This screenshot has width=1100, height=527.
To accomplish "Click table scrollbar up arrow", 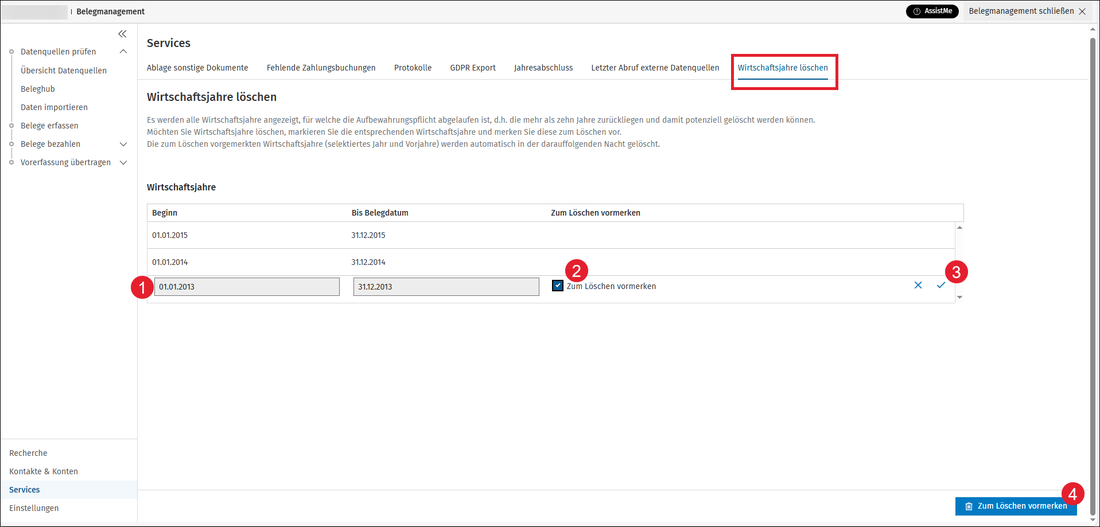I will 960,227.
